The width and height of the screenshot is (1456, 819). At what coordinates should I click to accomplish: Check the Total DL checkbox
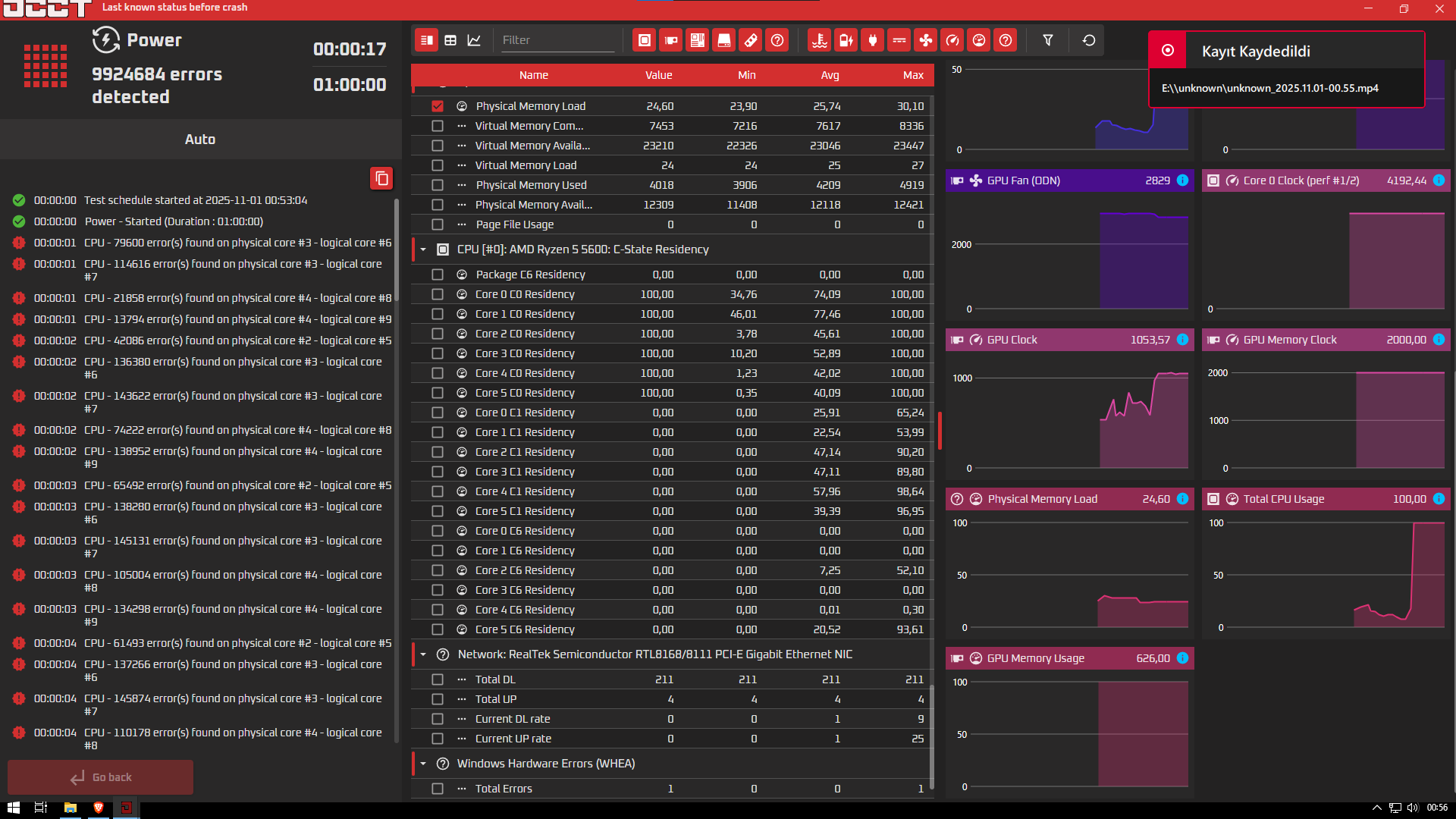click(x=438, y=679)
